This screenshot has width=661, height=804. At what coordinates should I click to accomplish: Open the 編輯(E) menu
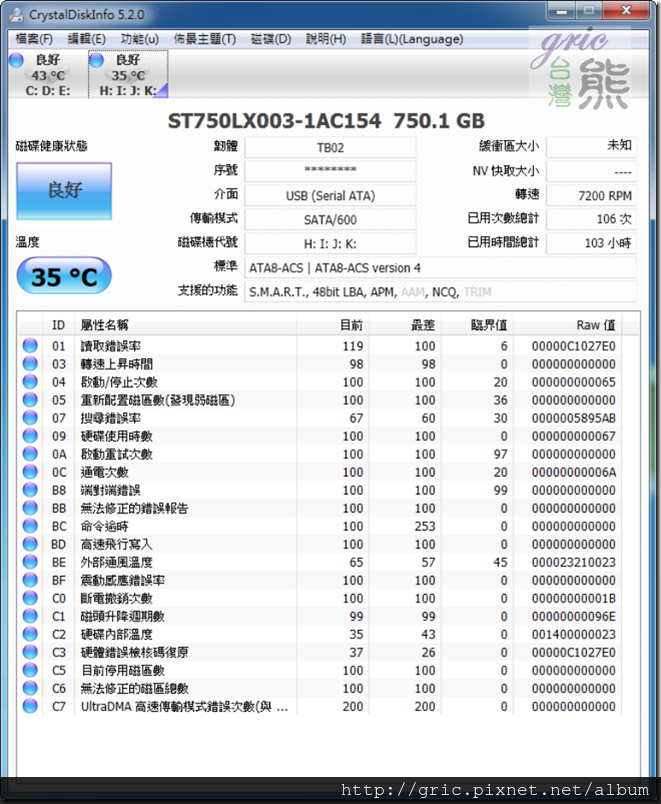pos(86,39)
